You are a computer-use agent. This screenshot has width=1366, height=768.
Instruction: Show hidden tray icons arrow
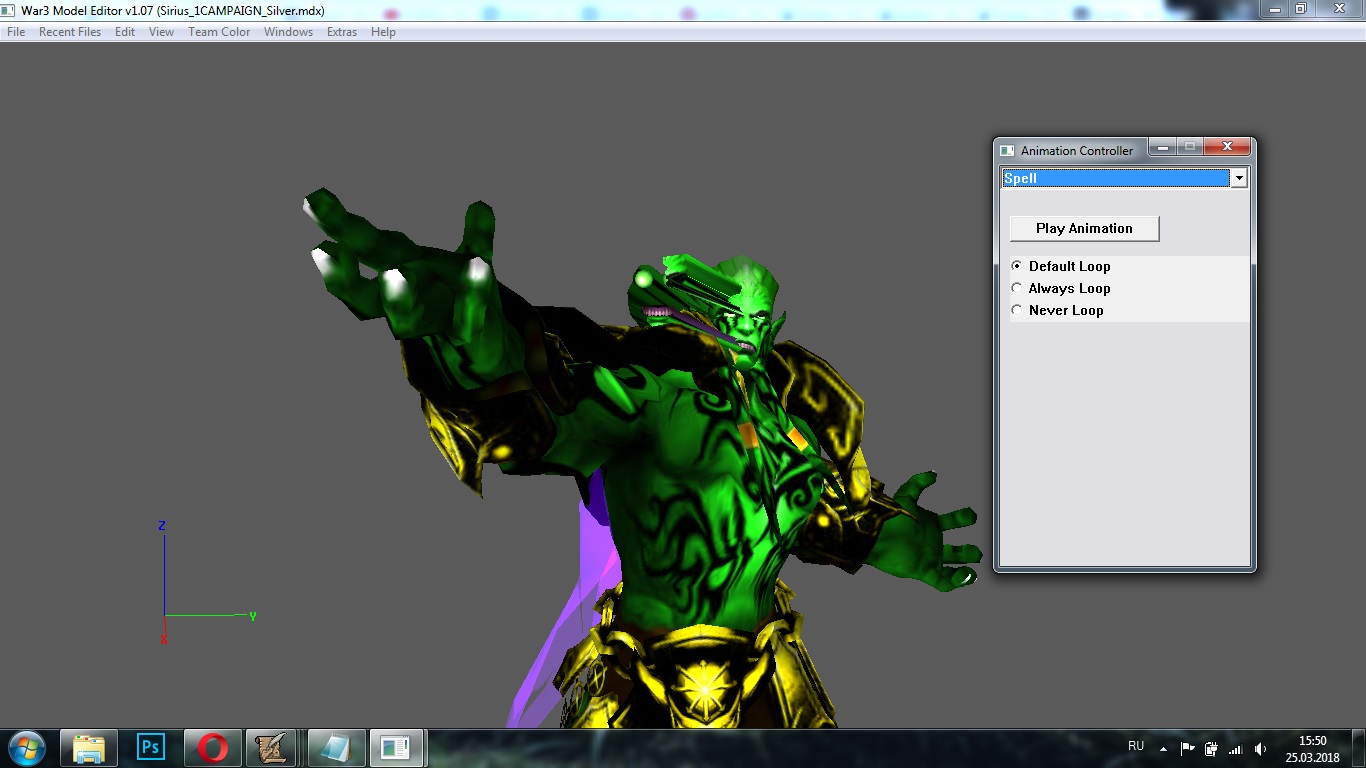pyautogui.click(x=1163, y=749)
